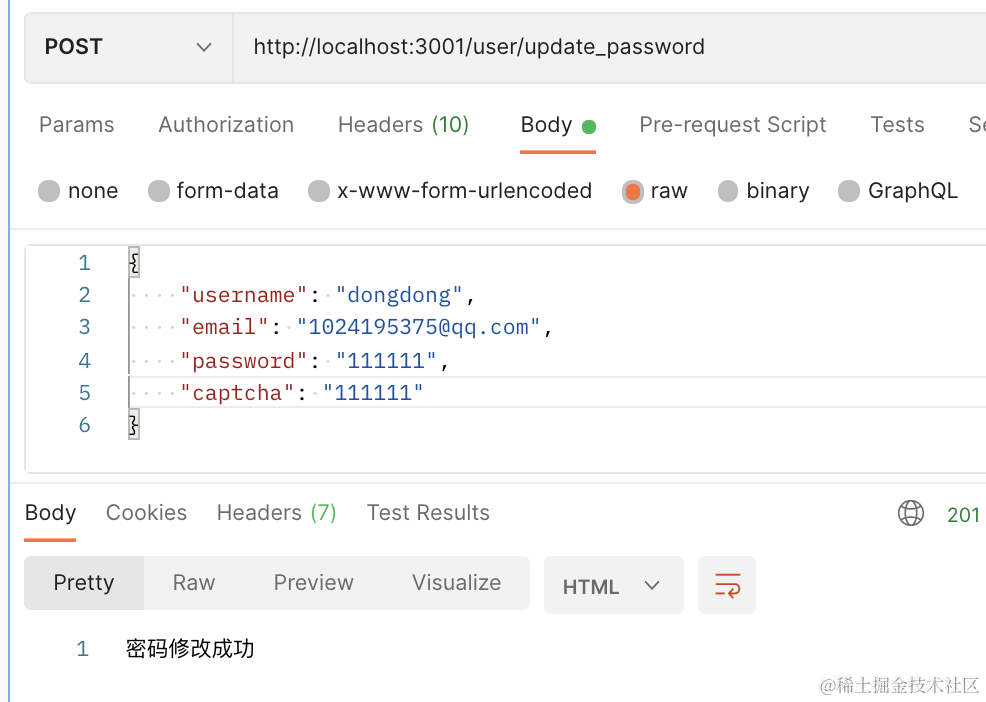
Task: Click the request URL input field
Action: tap(600, 47)
